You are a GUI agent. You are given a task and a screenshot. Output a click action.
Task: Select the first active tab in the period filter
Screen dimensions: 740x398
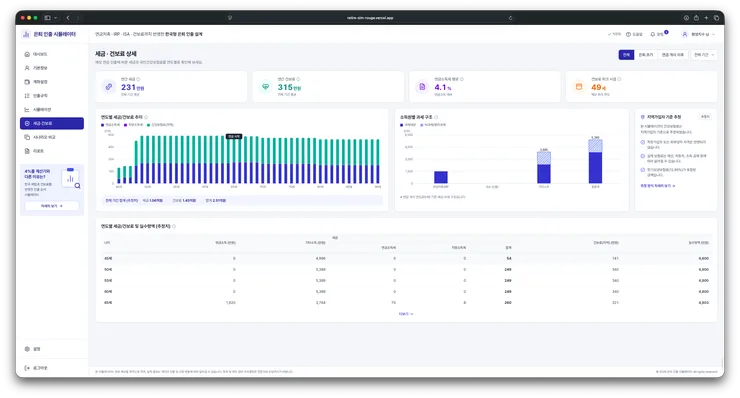click(626, 55)
